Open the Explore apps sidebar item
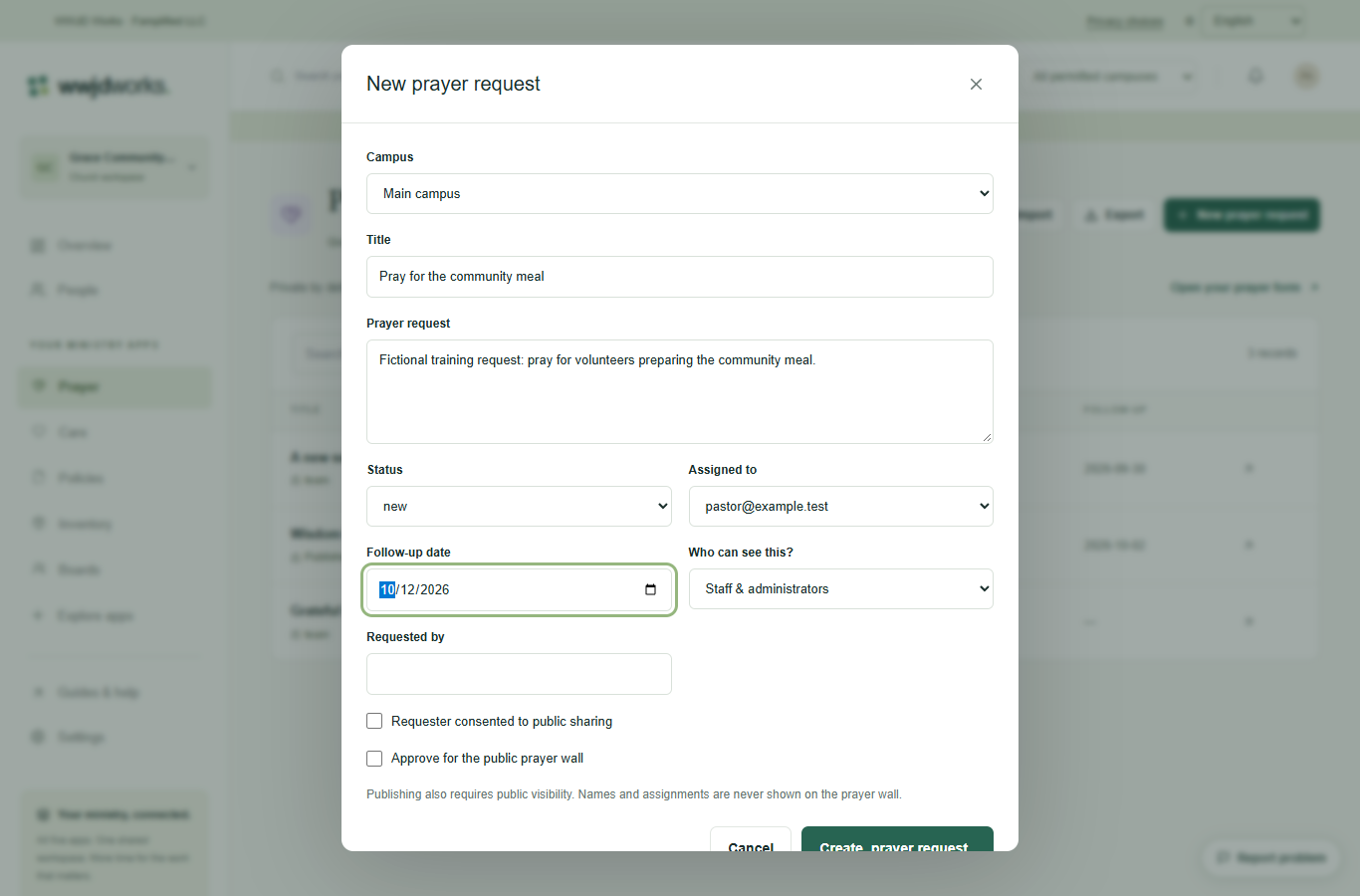The height and width of the screenshot is (896, 1360). [x=114, y=615]
